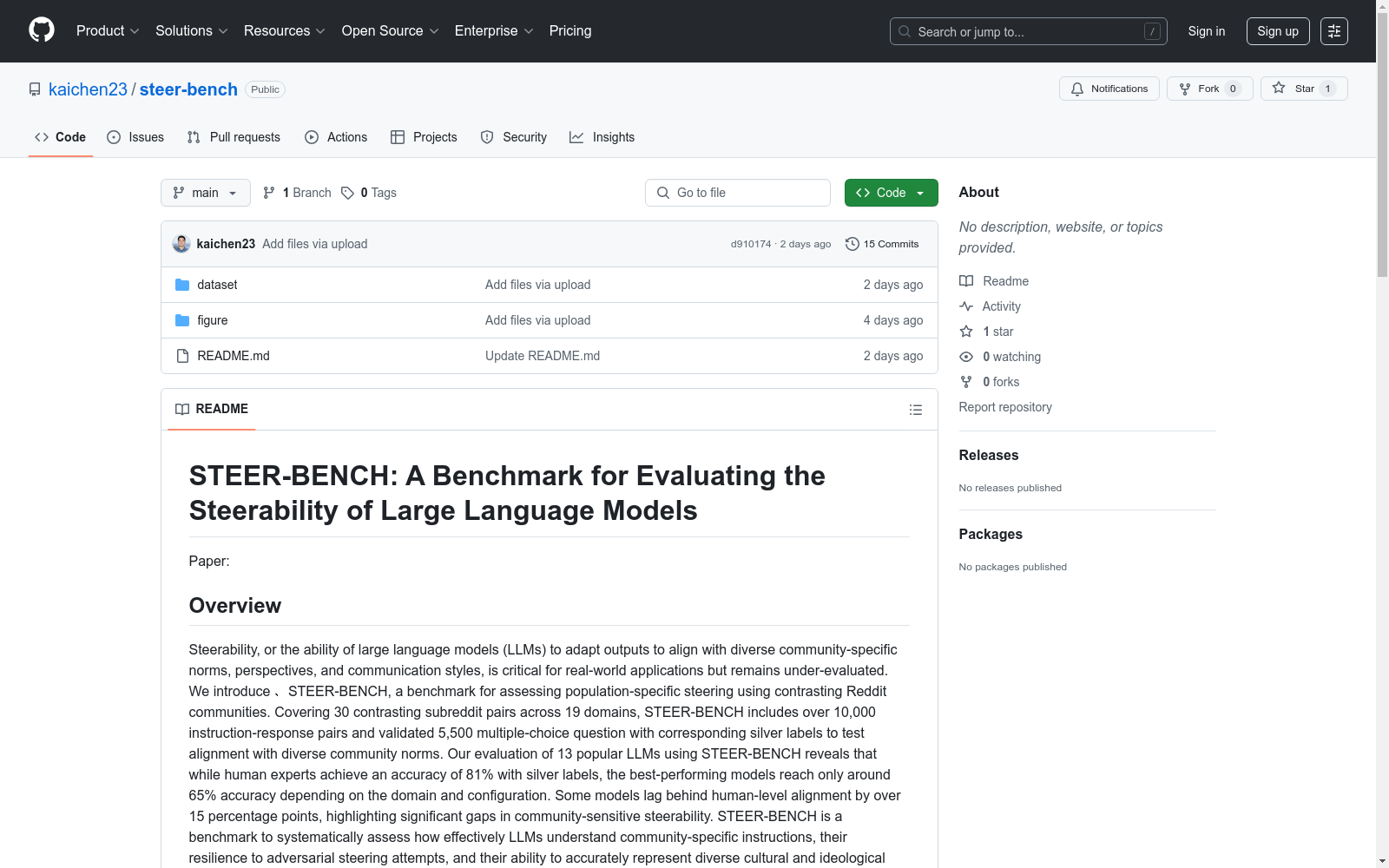
Task: Open the Code tab
Action: click(x=61, y=137)
